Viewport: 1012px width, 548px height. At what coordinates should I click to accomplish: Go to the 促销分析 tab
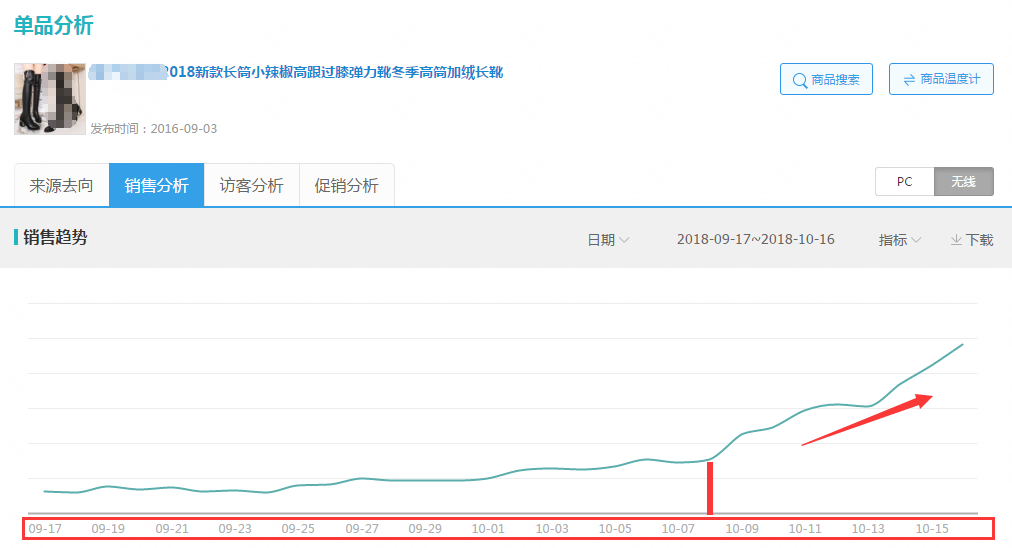click(347, 185)
